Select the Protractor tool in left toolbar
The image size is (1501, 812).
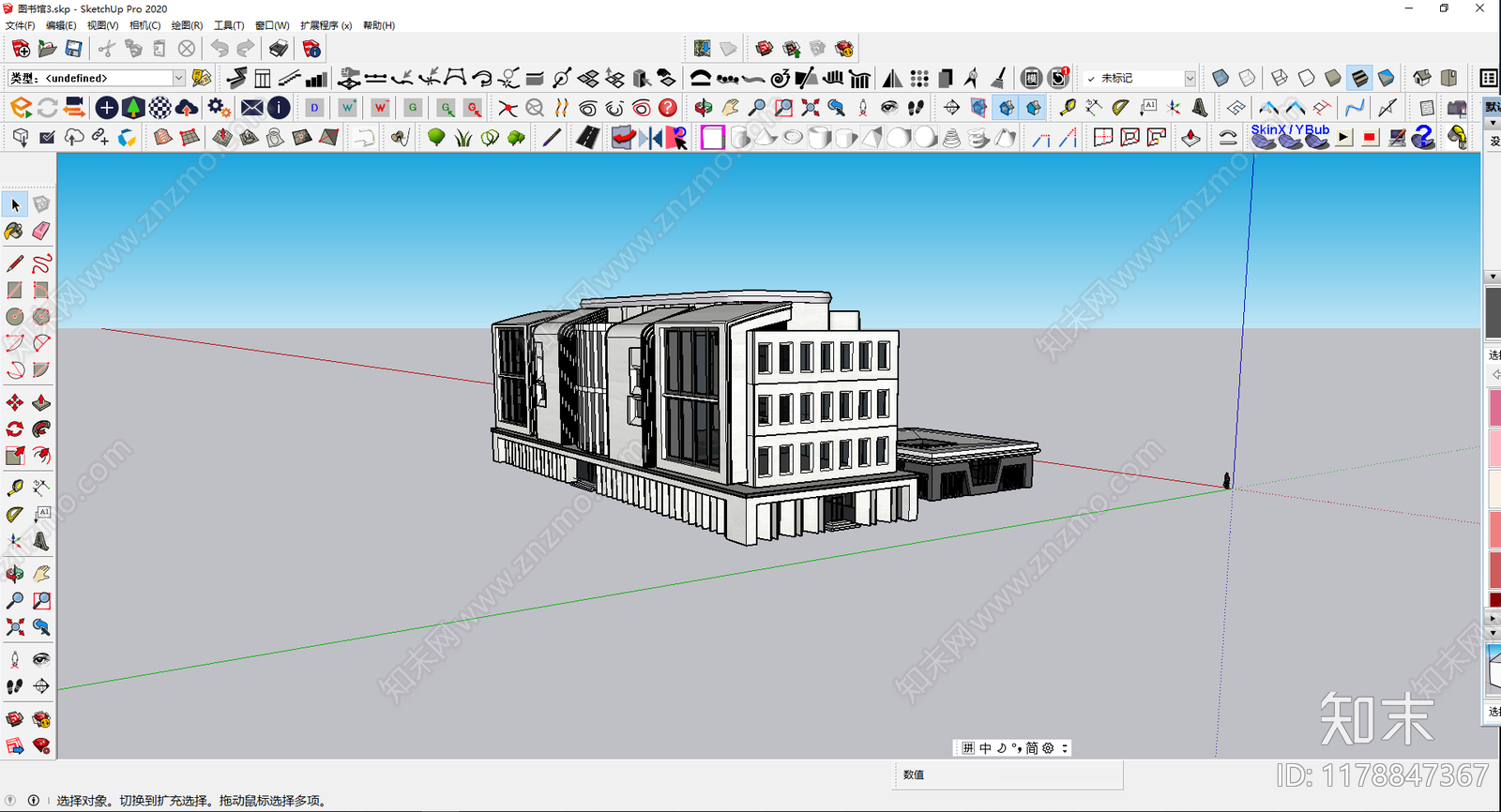(15, 514)
